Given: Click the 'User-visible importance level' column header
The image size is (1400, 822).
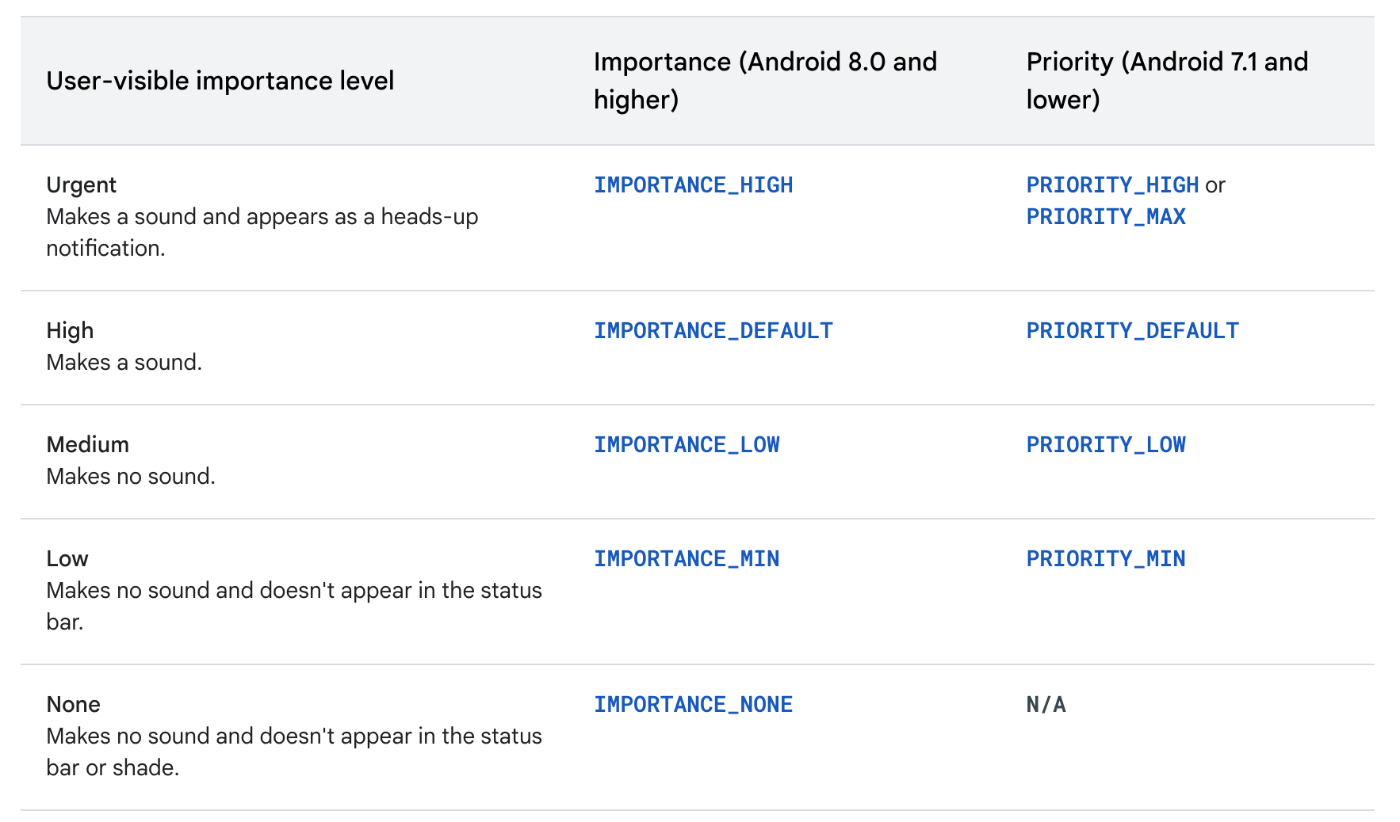Looking at the screenshot, I should [220, 81].
